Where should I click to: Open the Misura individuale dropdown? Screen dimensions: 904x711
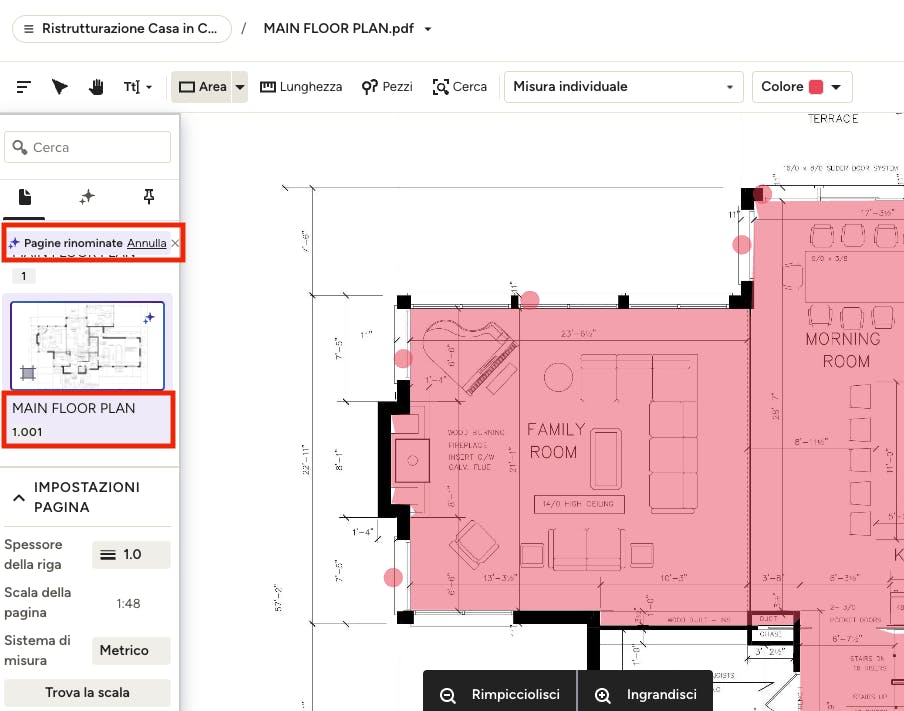coord(624,87)
